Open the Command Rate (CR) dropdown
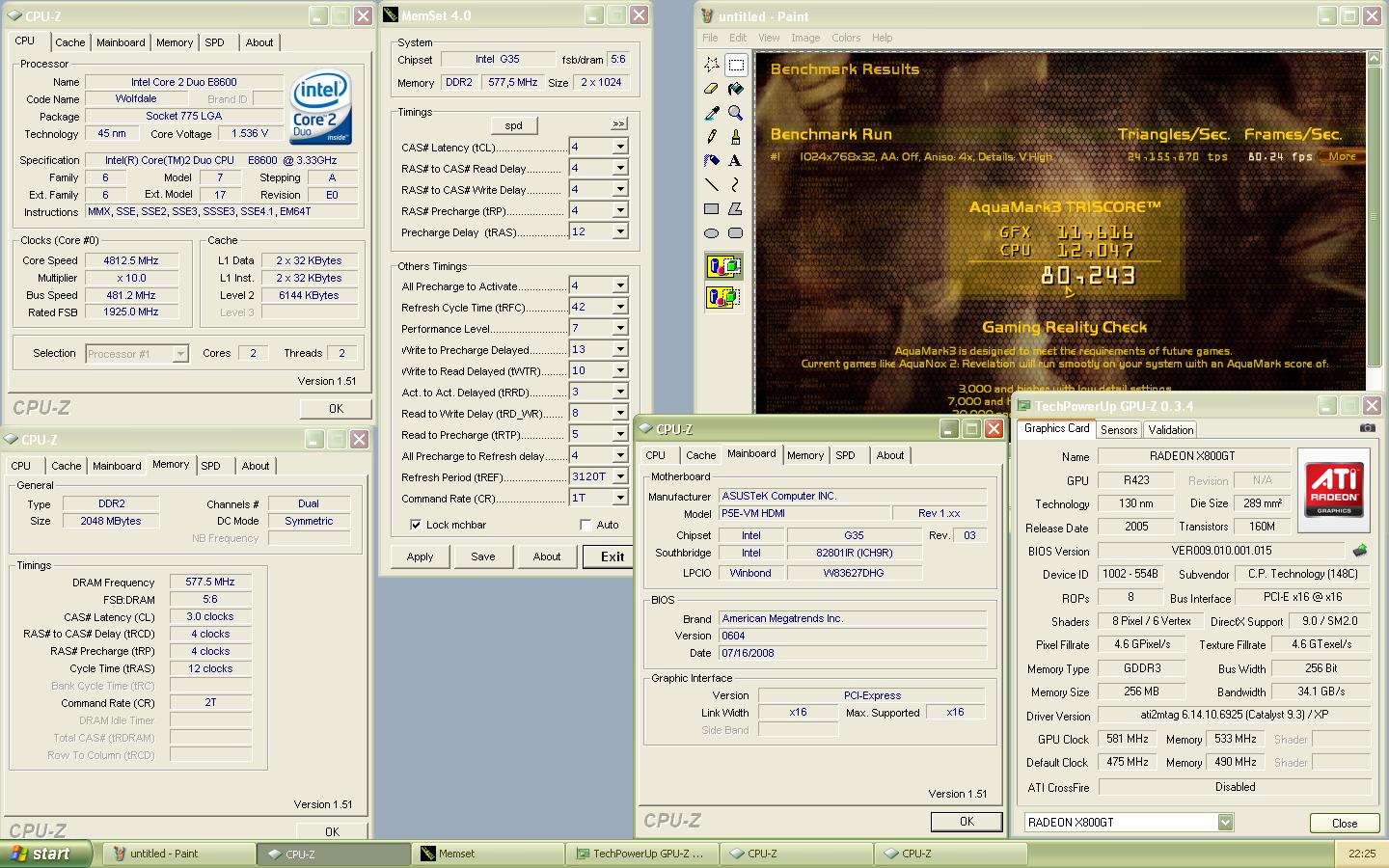Viewport: 1389px width, 868px height. [620, 498]
